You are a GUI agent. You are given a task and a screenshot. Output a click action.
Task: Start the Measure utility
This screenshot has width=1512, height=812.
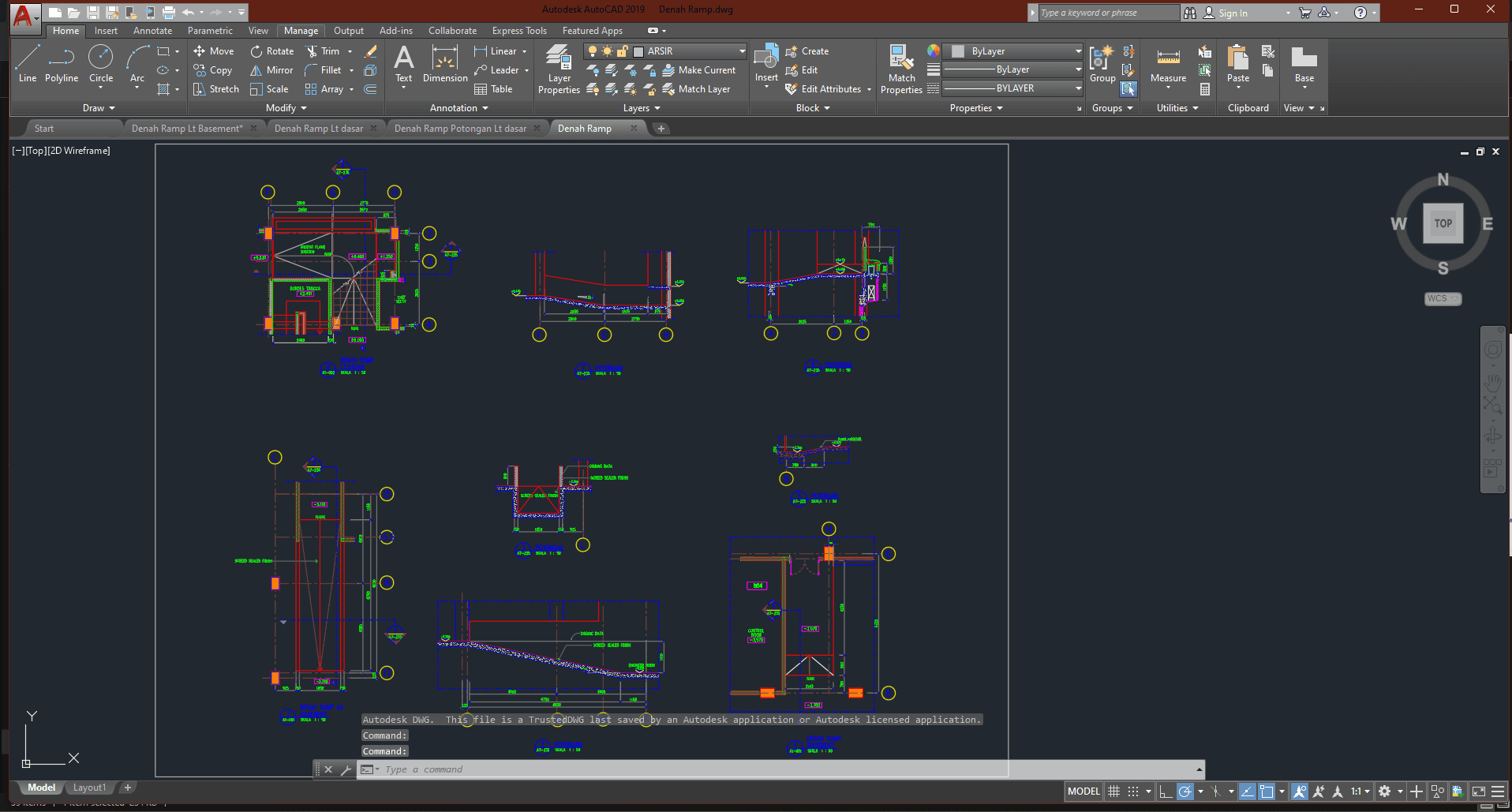[x=1168, y=65]
